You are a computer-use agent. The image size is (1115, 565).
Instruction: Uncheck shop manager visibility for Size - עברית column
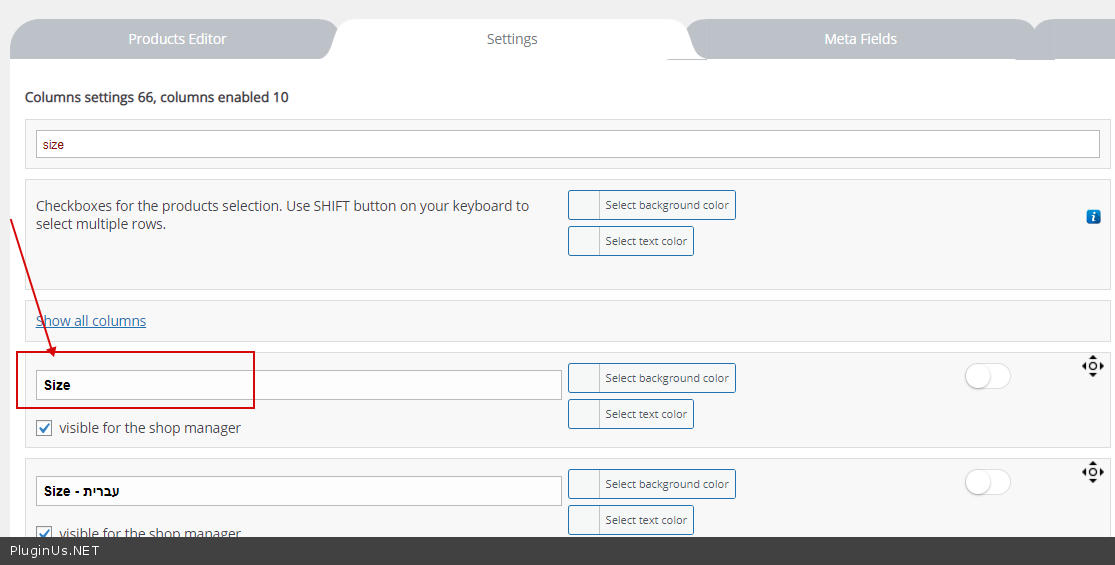(x=45, y=533)
